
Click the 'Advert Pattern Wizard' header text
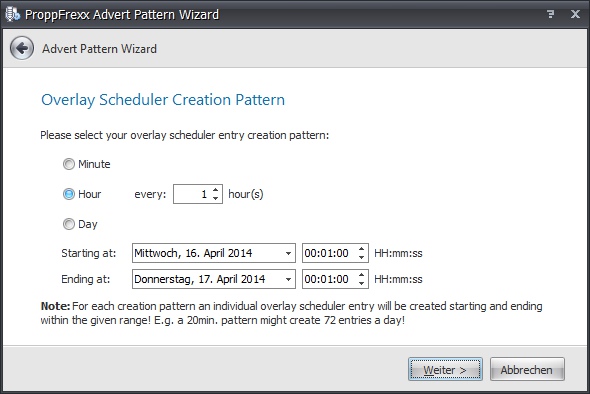coord(99,49)
